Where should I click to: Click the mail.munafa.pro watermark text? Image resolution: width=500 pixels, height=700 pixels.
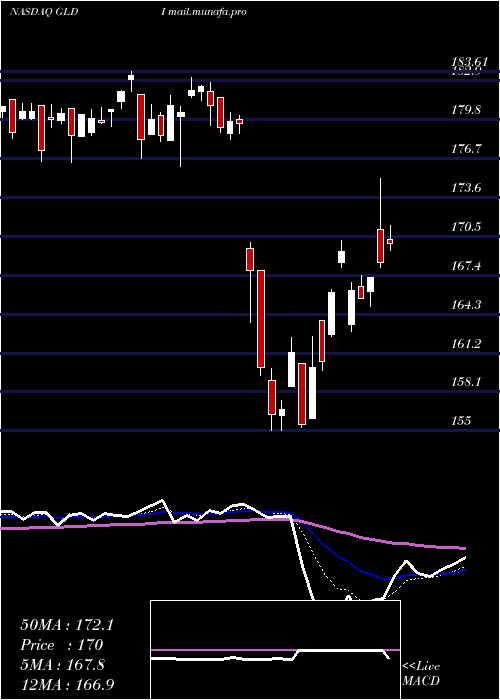point(207,12)
